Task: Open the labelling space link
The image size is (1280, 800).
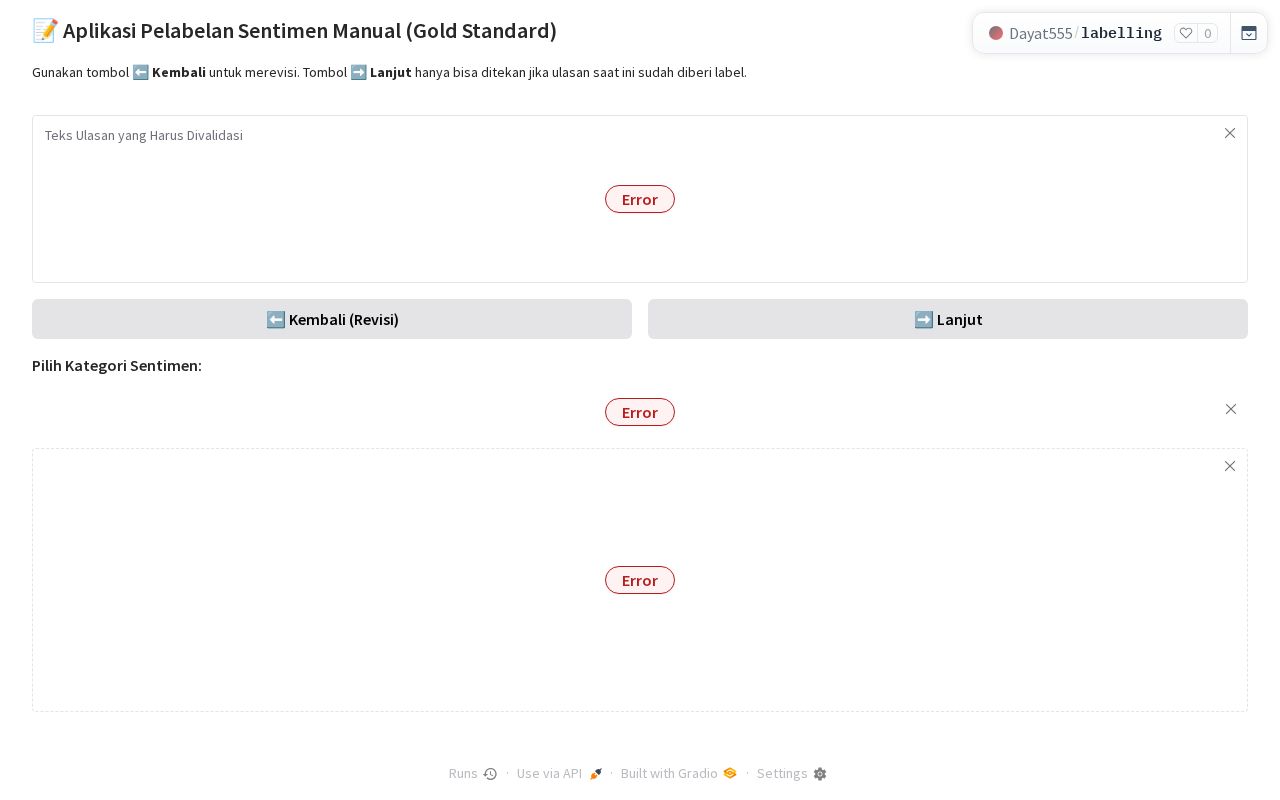Action: pos(1121,33)
